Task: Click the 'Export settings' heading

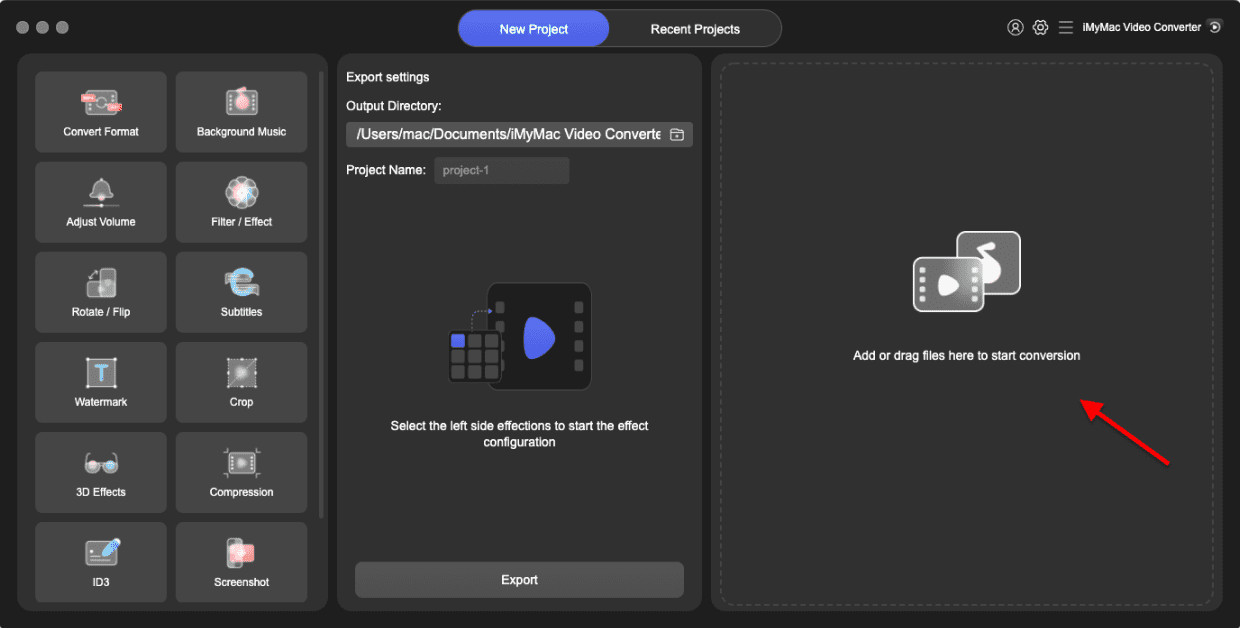Action: (x=387, y=77)
